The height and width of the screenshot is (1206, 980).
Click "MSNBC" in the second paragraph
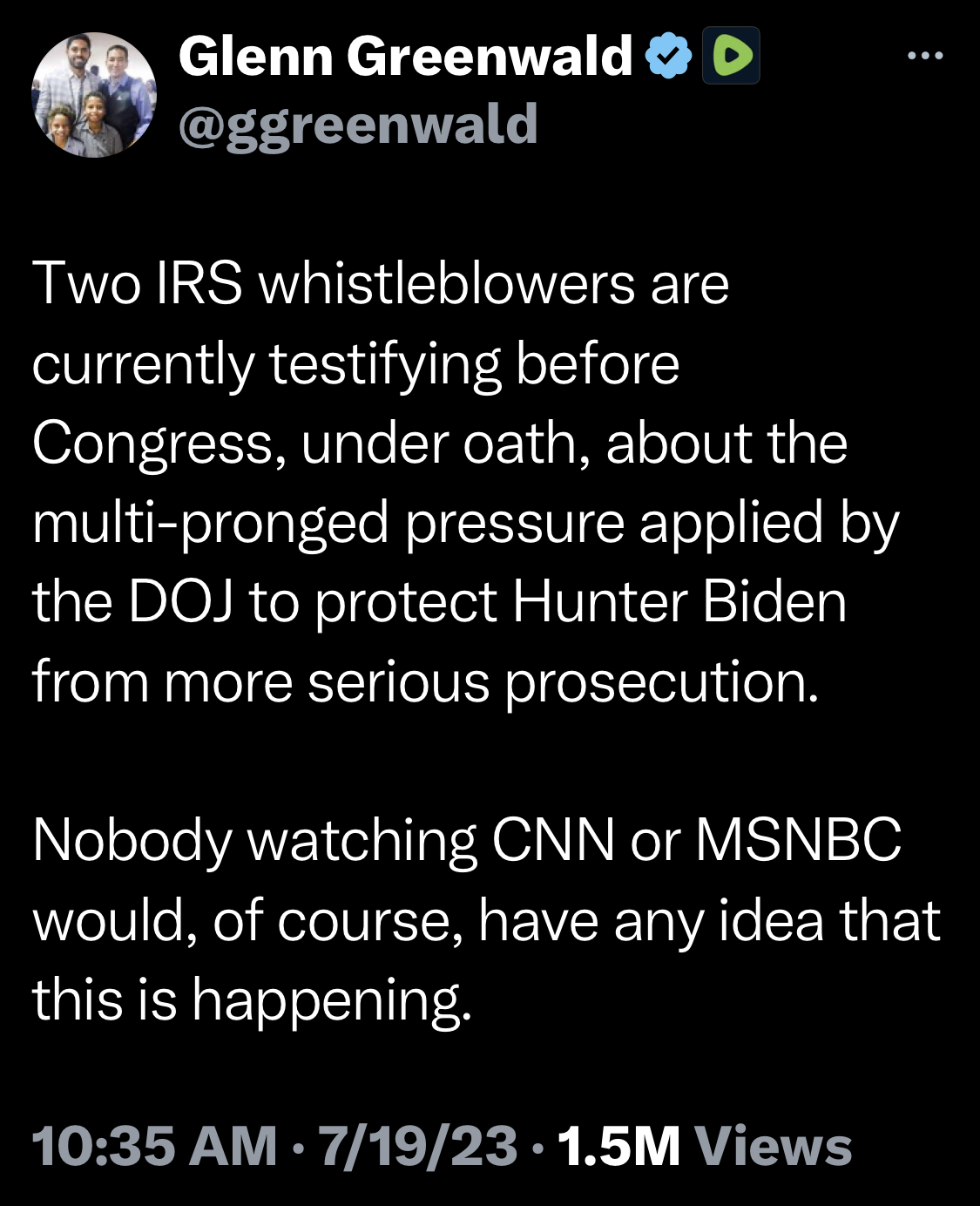pos(798,841)
